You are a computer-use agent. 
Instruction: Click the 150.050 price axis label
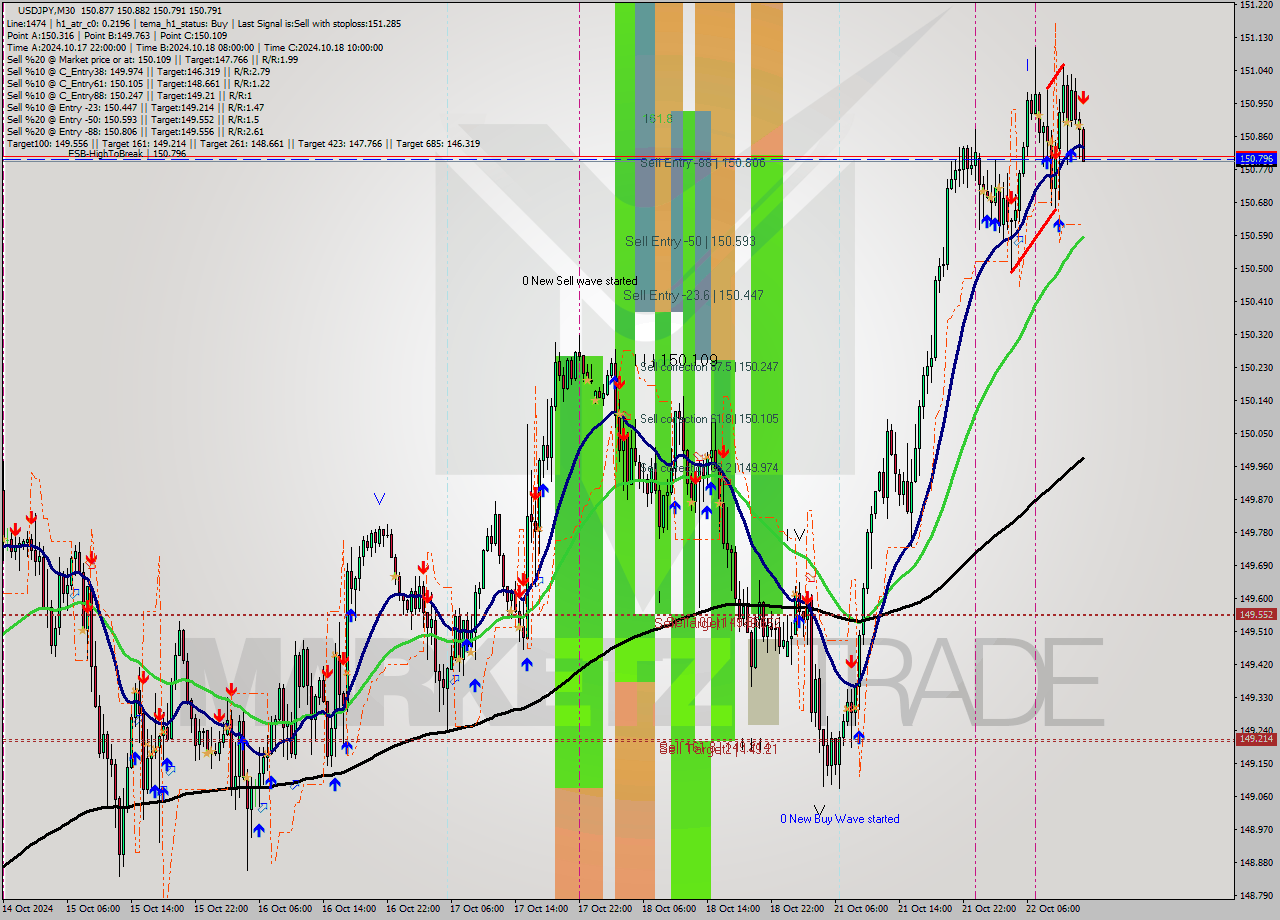[1256, 433]
